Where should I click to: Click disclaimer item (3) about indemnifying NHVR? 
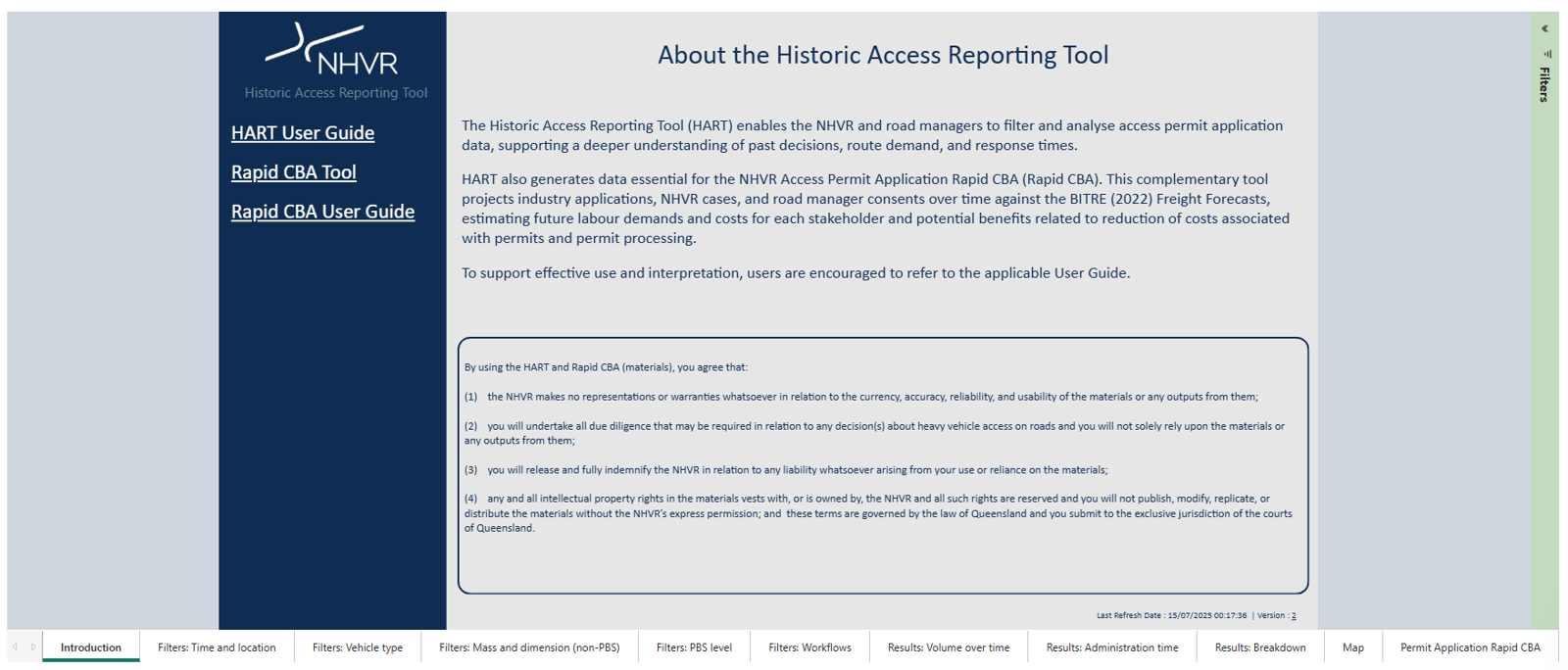[786, 470]
